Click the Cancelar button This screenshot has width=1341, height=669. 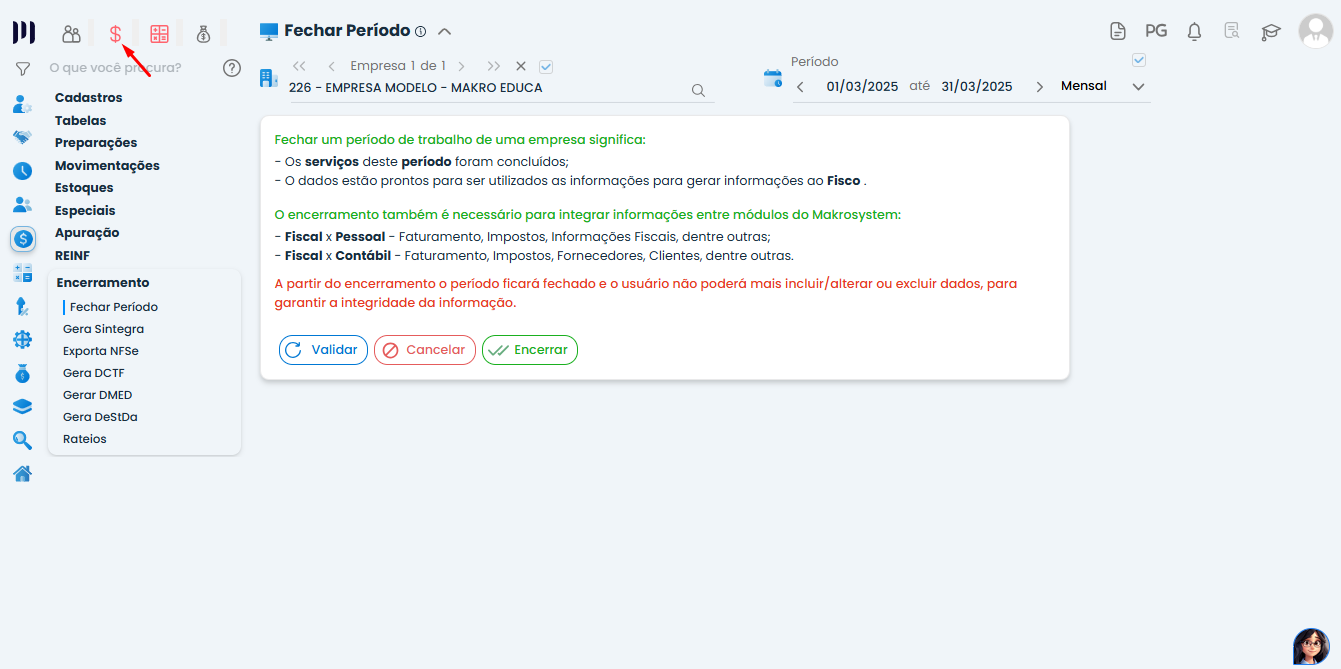[x=425, y=350]
